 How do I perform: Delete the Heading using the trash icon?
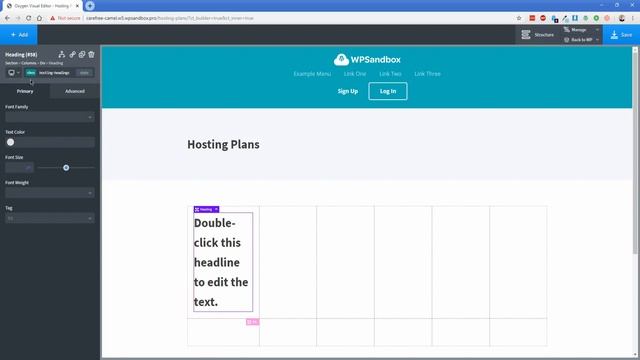coord(91,54)
